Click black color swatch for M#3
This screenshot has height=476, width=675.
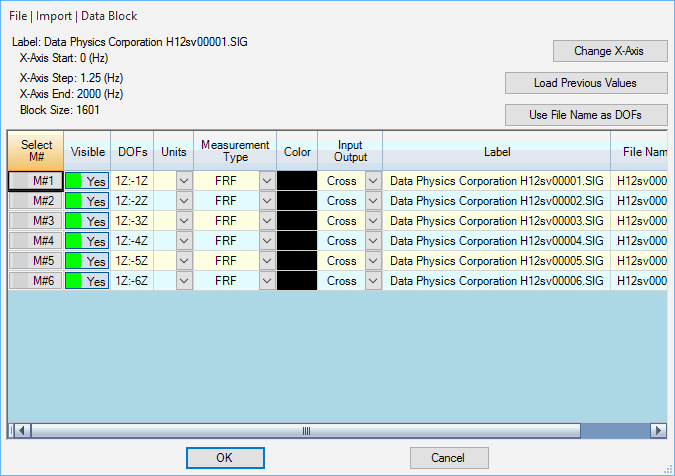pos(297,221)
